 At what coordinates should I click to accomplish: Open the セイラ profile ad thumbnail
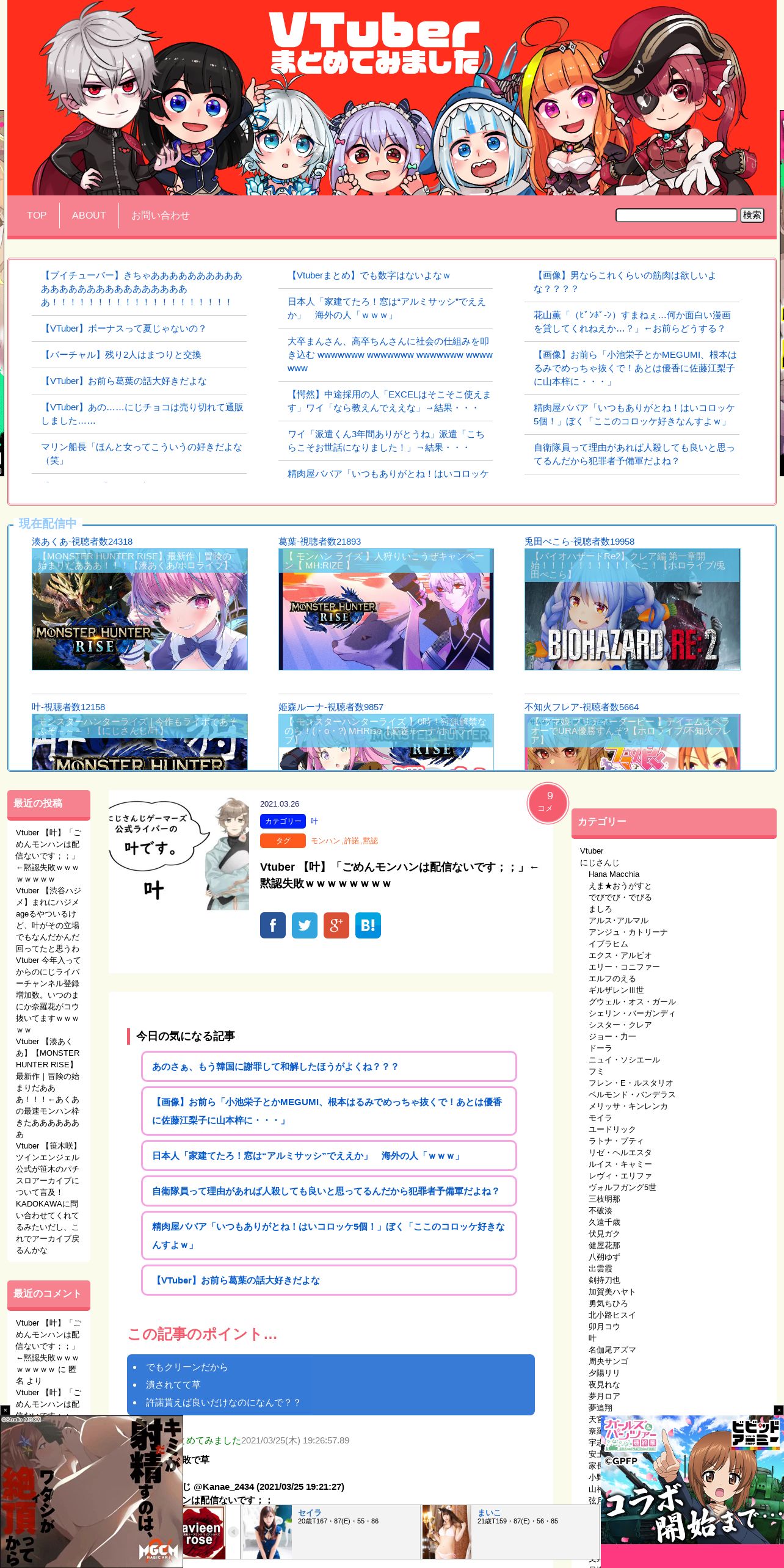click(x=266, y=1532)
